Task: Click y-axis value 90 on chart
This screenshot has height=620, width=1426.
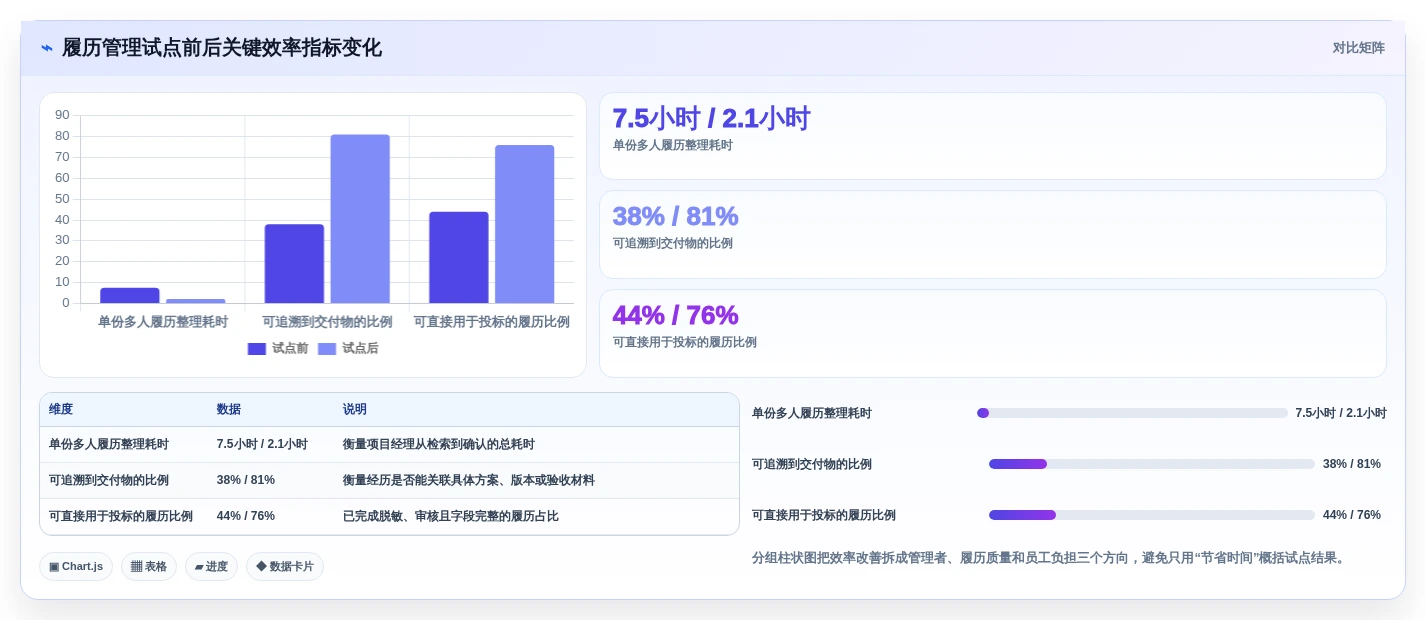Action: tap(62, 115)
